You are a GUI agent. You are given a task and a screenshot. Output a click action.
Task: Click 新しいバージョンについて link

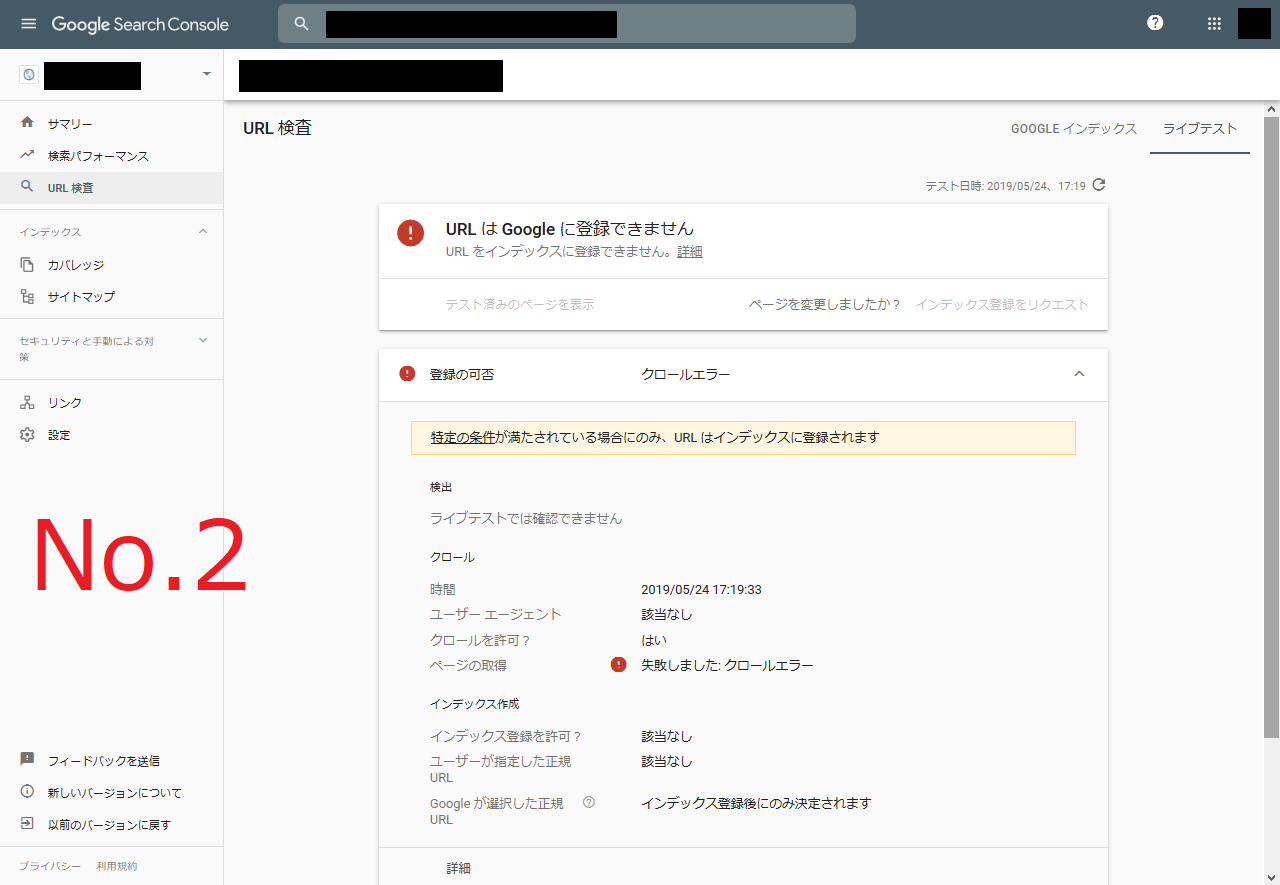115,793
